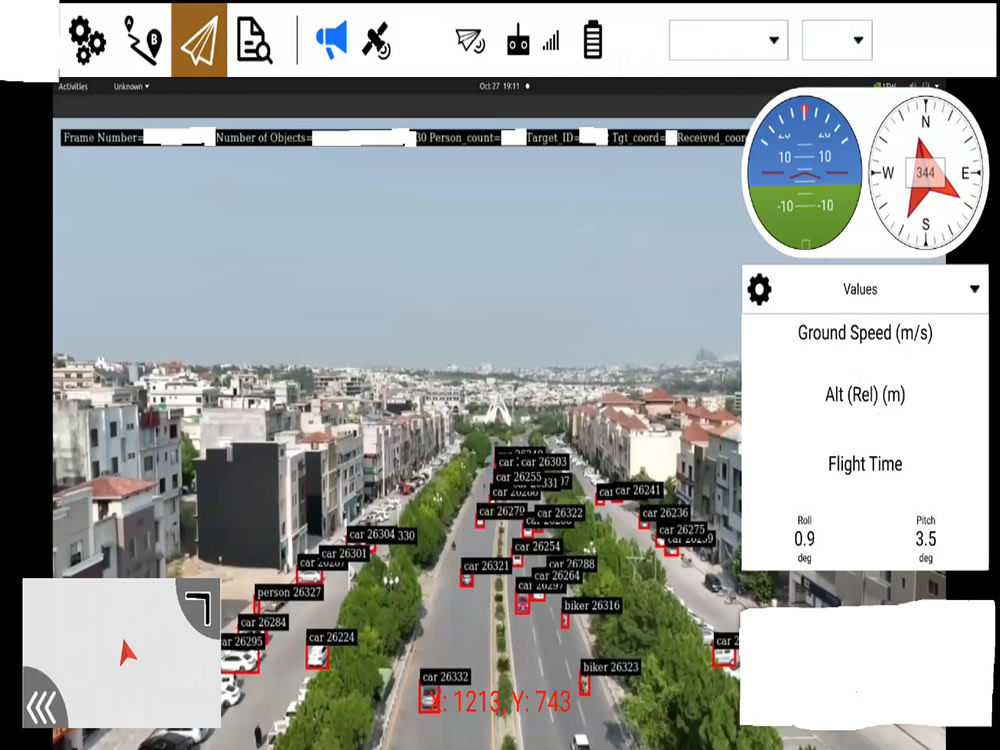Open the log analysis document icon
The height and width of the screenshot is (750, 1000).
253,40
